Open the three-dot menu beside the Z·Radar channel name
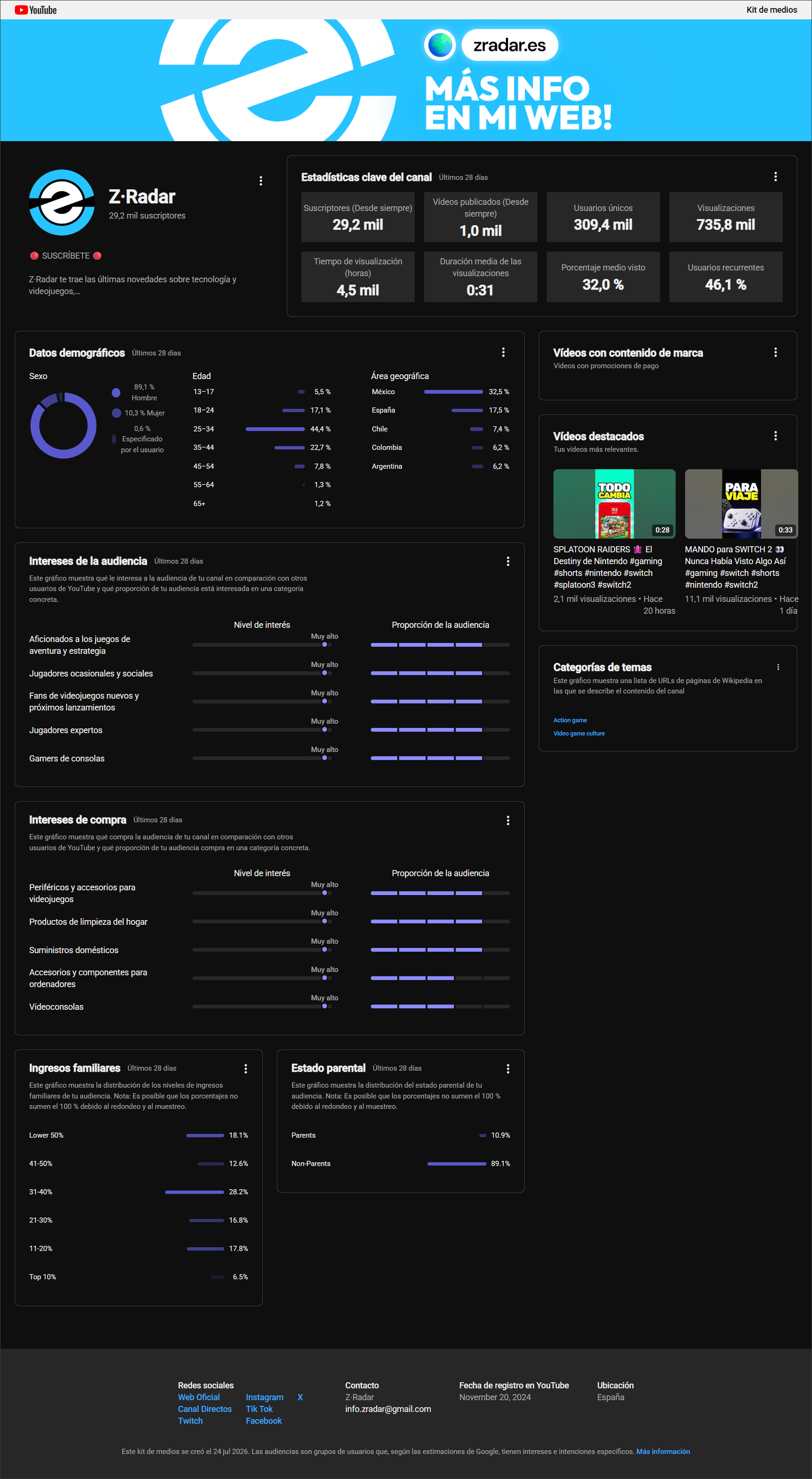Viewport: 812px width, 1479px height. pyautogui.click(x=261, y=181)
